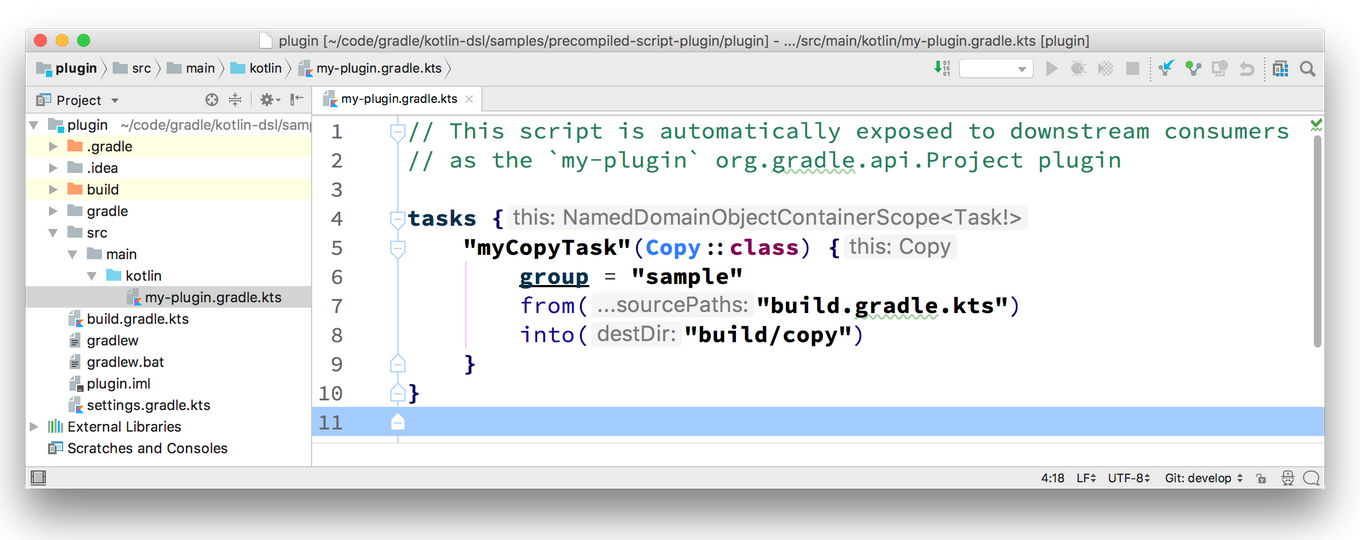Collapse the src folder in project tree
The image size is (1360, 540).
pos(54,233)
